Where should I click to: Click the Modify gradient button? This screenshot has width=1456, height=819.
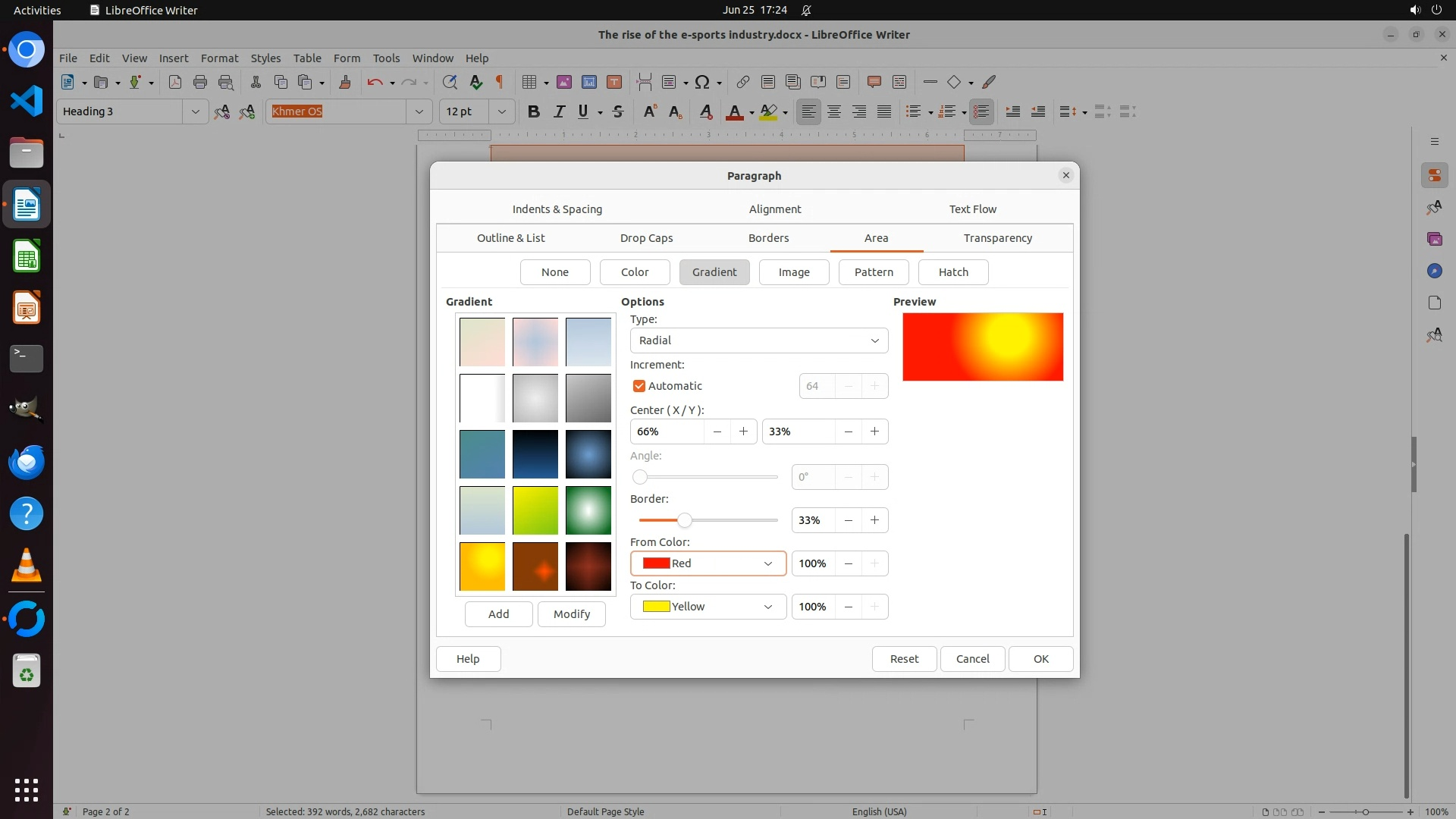coord(571,614)
